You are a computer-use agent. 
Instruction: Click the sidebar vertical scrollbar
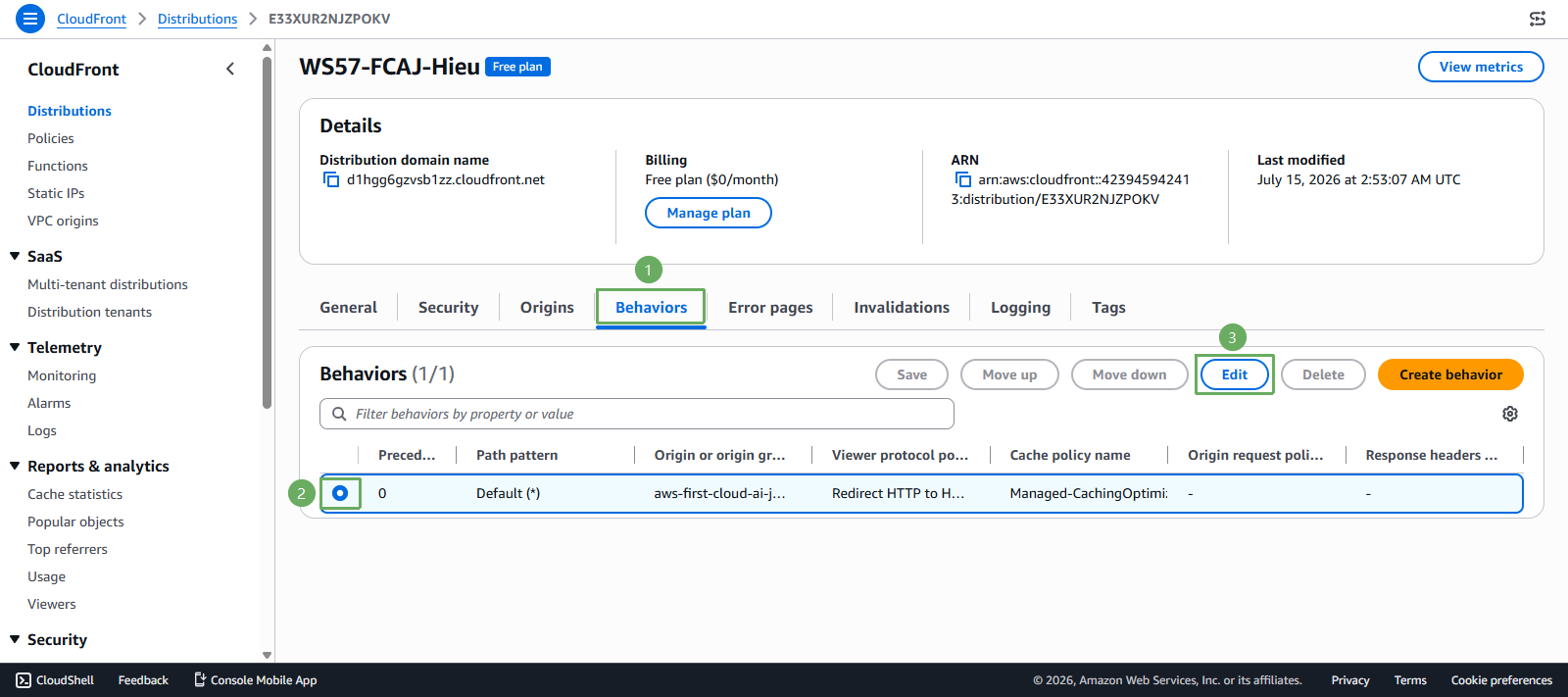click(x=267, y=232)
